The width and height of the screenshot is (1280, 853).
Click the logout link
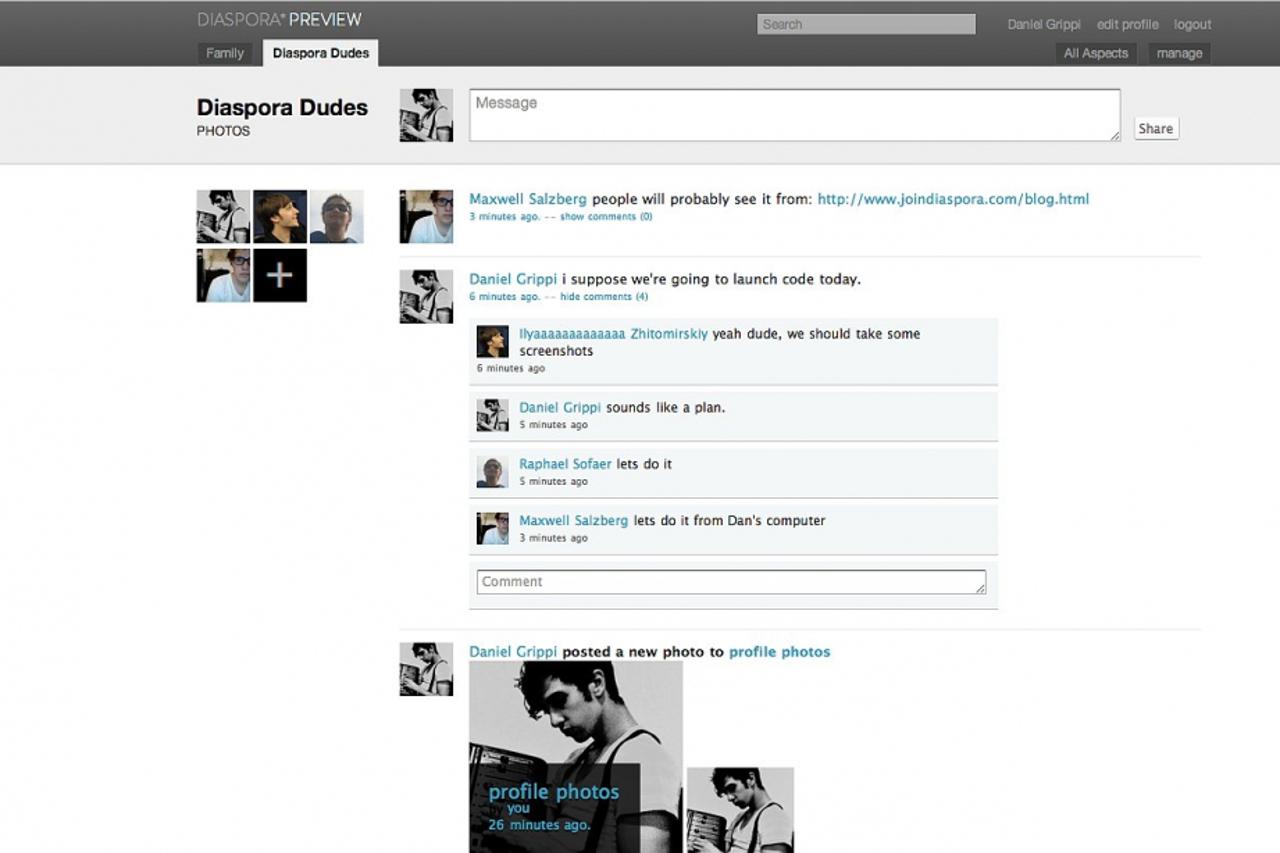click(x=1192, y=24)
